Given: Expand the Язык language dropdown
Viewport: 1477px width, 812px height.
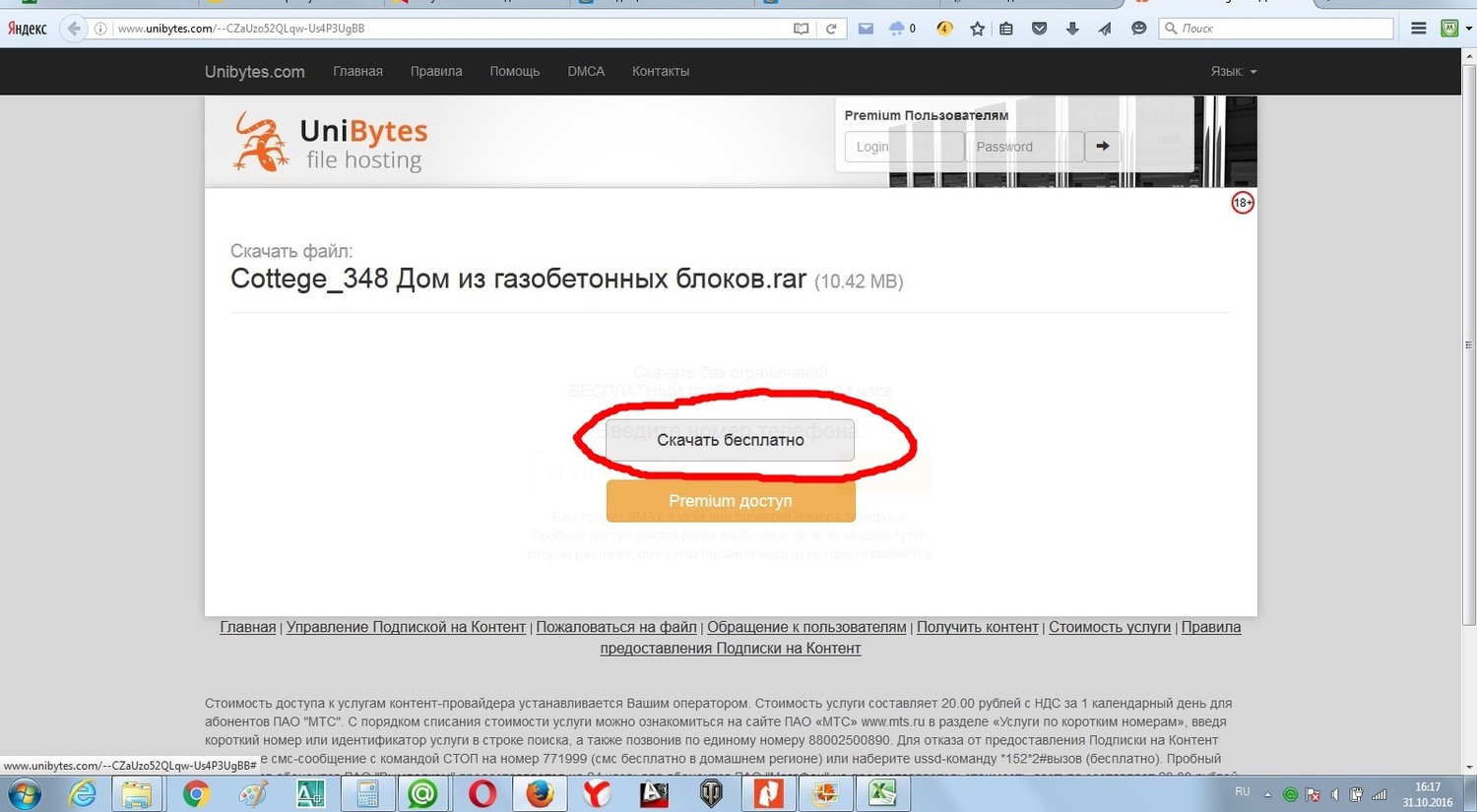Looking at the screenshot, I should point(1234,71).
